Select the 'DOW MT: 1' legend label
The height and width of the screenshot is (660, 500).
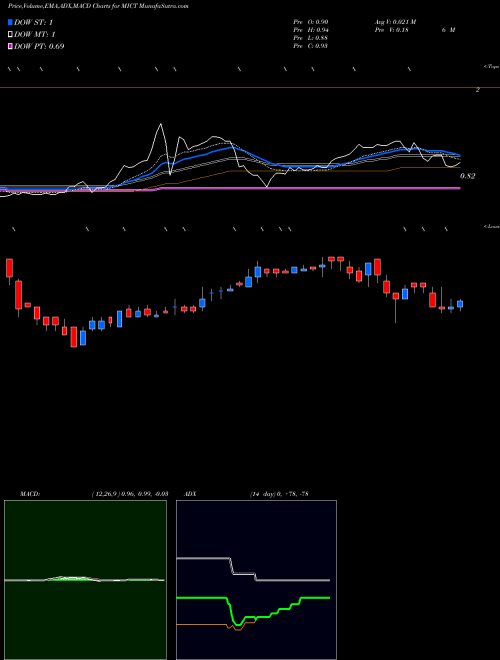click(x=35, y=35)
